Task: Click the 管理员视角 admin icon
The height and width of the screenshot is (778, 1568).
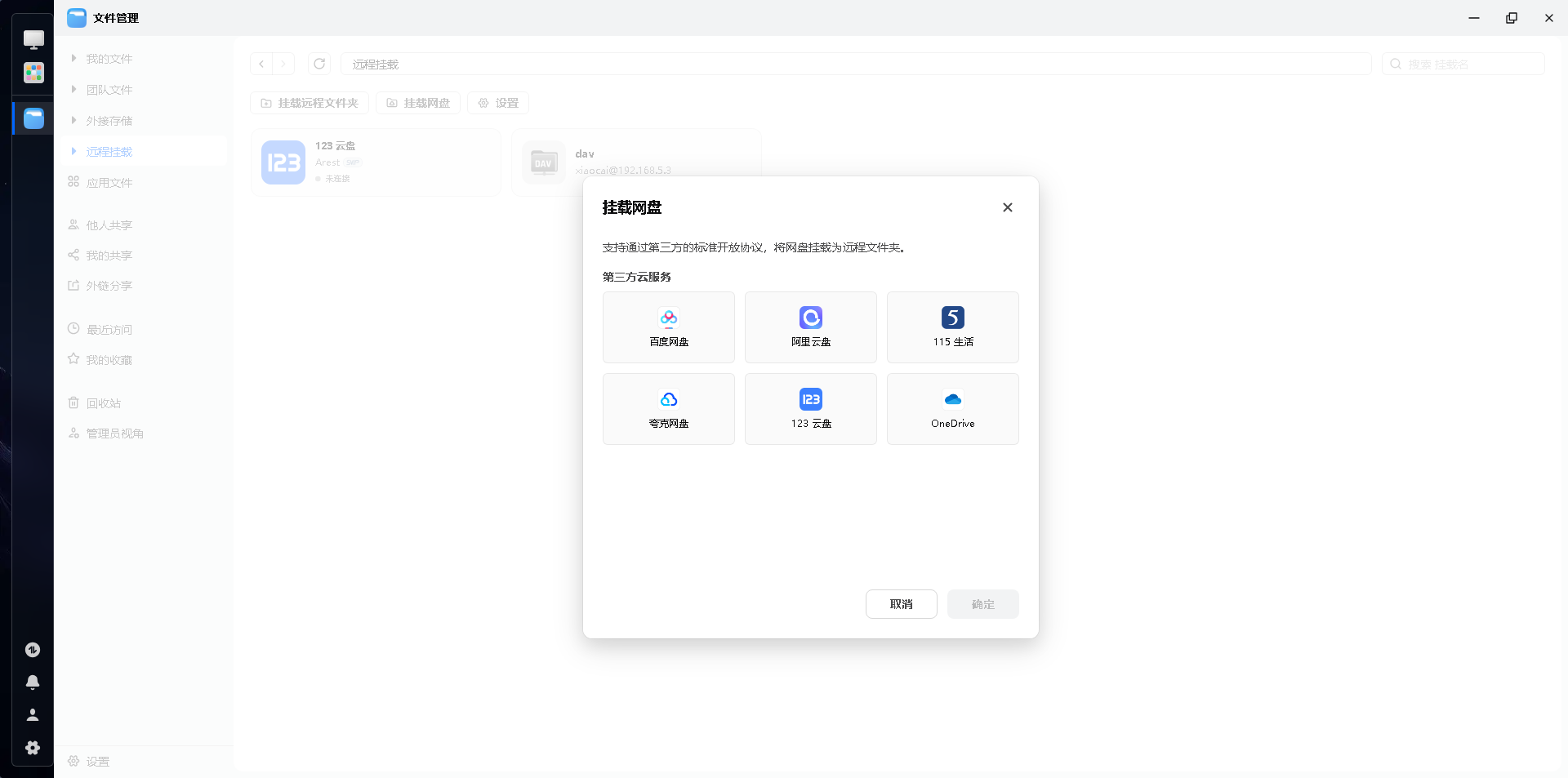Action: (x=73, y=433)
